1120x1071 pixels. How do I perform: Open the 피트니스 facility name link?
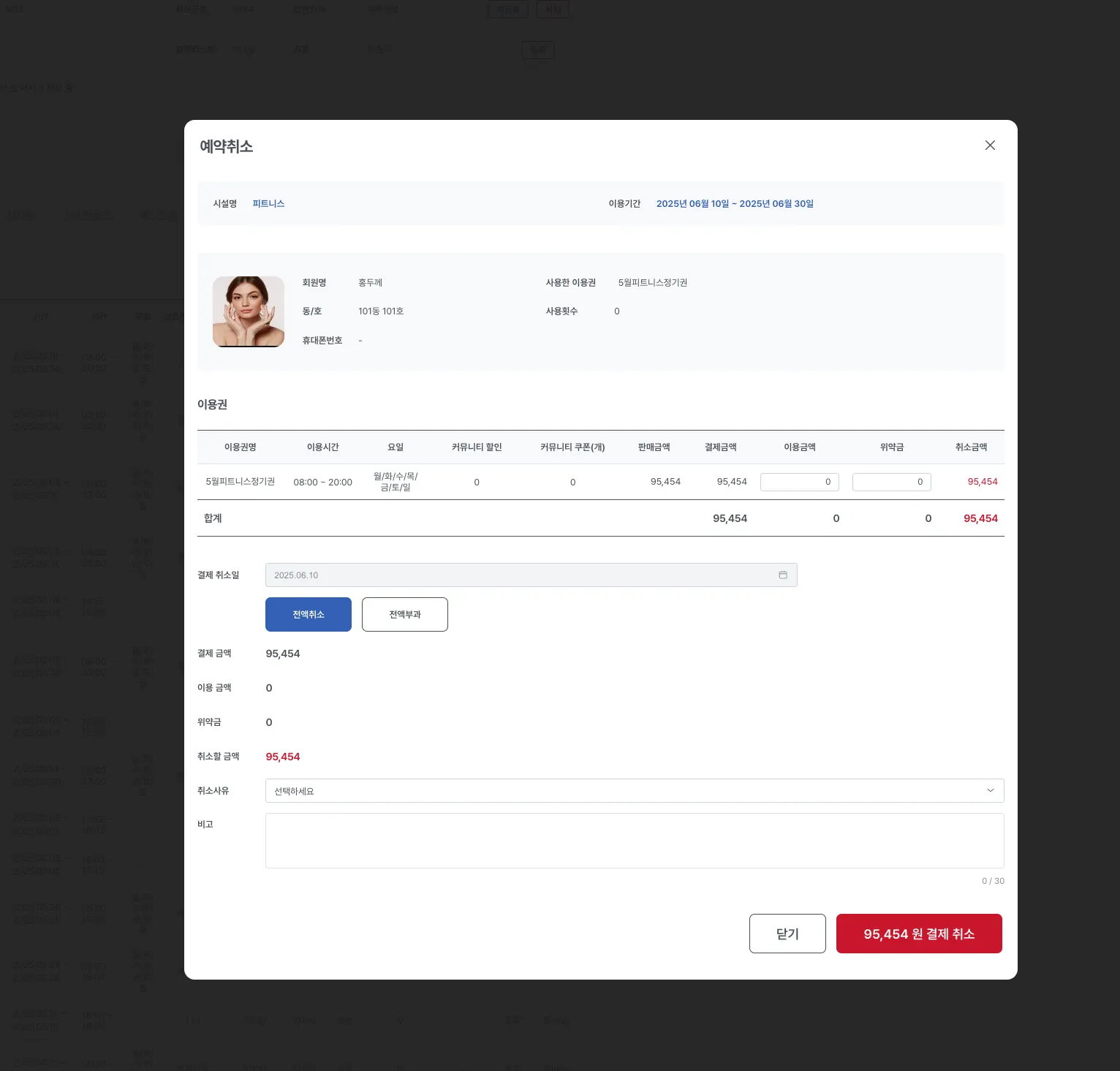tap(268, 204)
